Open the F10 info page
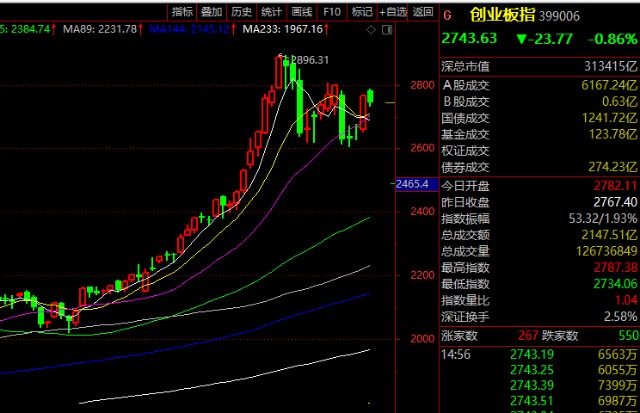The width and height of the screenshot is (640, 413). 332,12
